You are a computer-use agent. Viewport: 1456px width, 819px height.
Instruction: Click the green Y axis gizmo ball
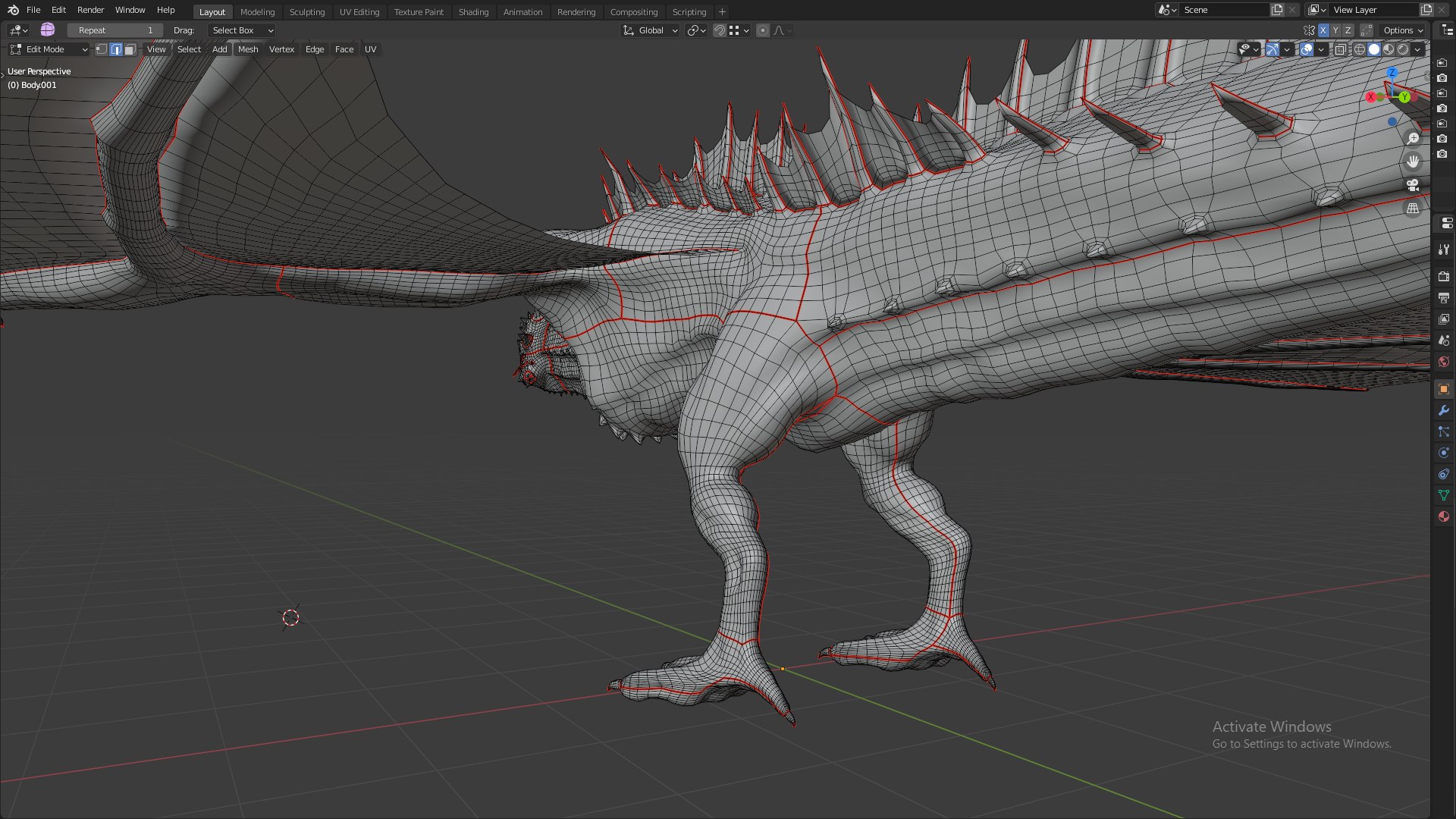tap(1404, 97)
